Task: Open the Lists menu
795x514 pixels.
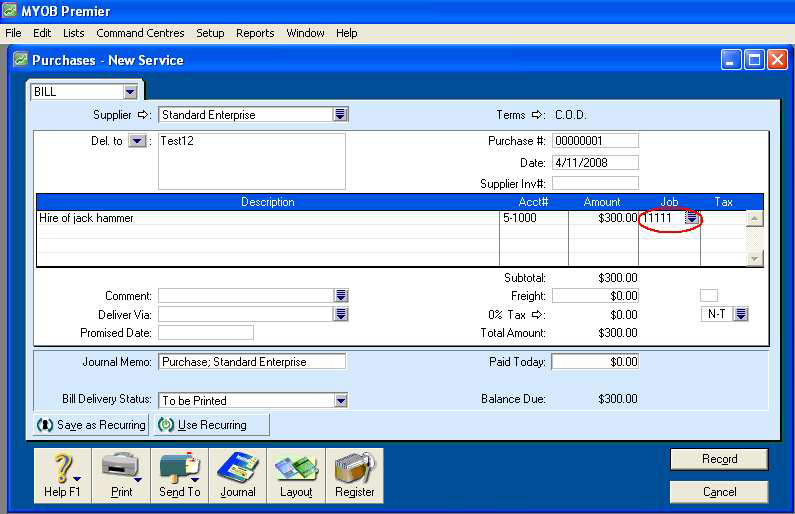Action: click(x=74, y=33)
